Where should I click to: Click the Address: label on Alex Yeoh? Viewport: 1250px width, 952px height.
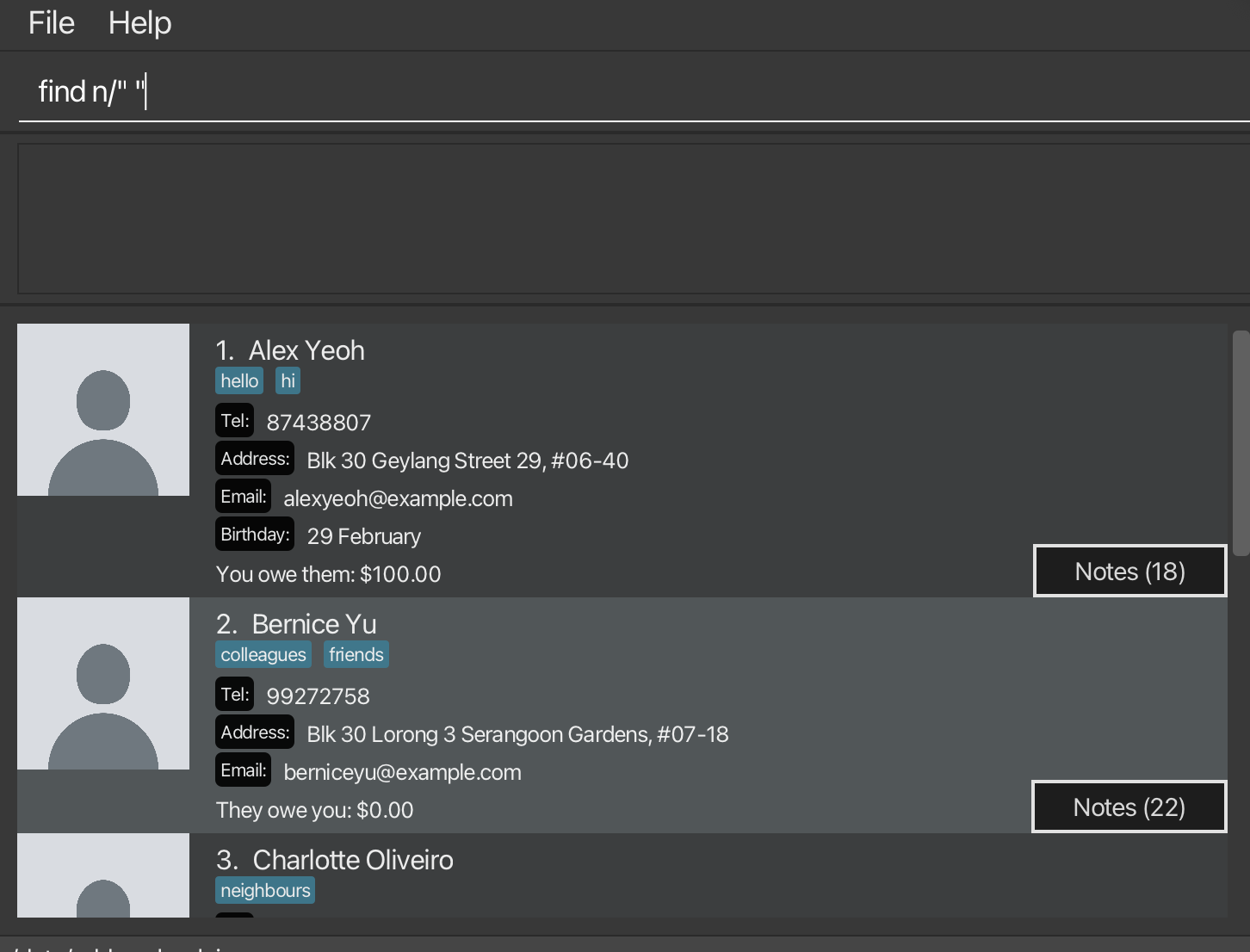(255, 459)
